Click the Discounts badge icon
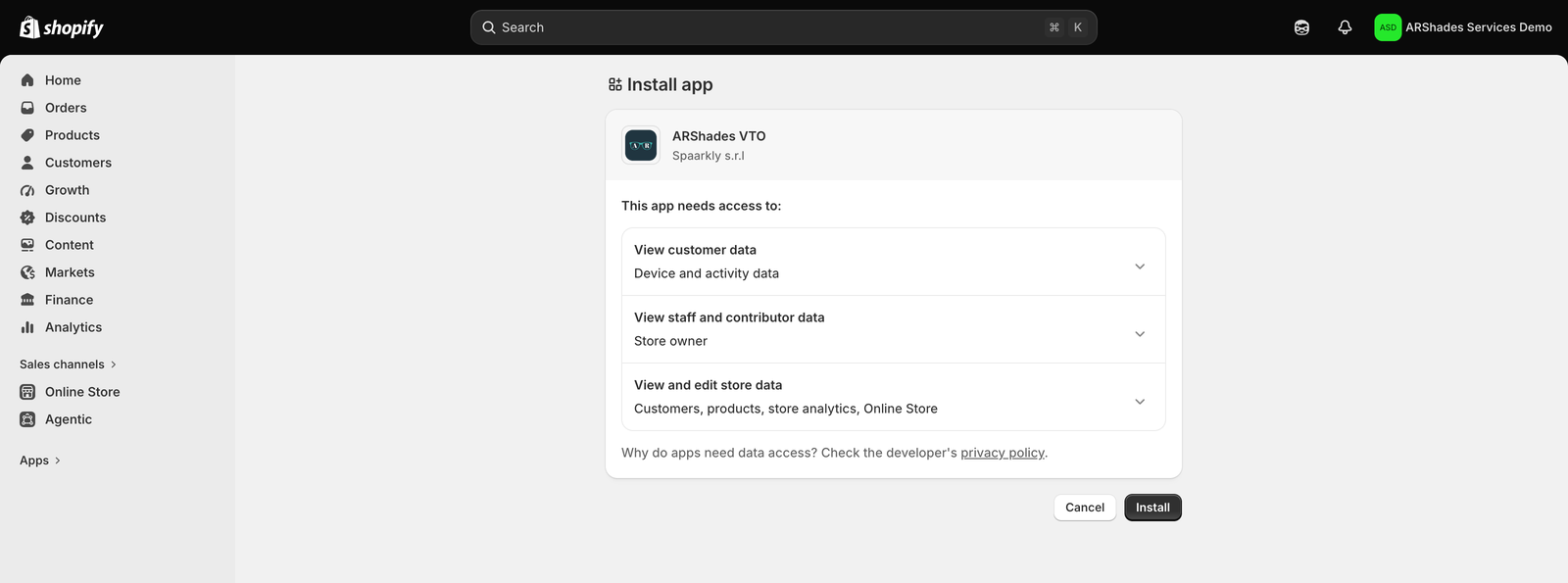The width and height of the screenshot is (1568, 583). point(27,218)
